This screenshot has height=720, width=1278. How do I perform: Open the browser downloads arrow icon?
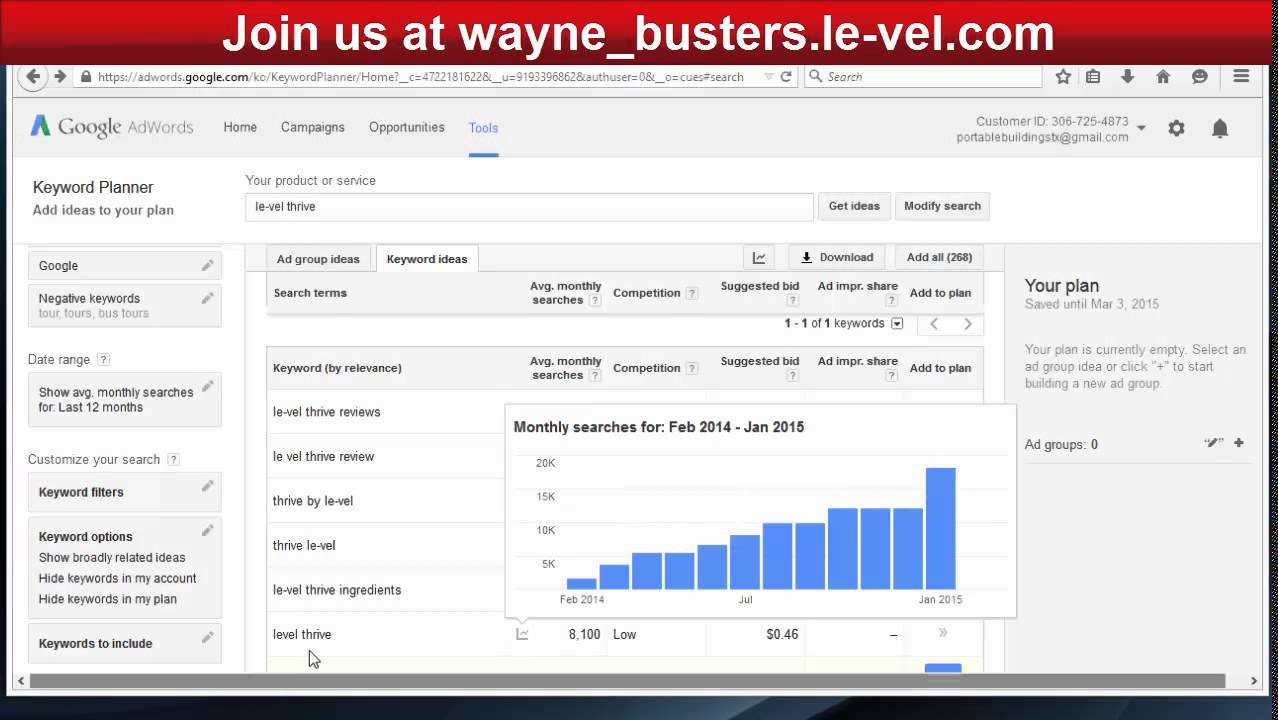[x=1127, y=77]
